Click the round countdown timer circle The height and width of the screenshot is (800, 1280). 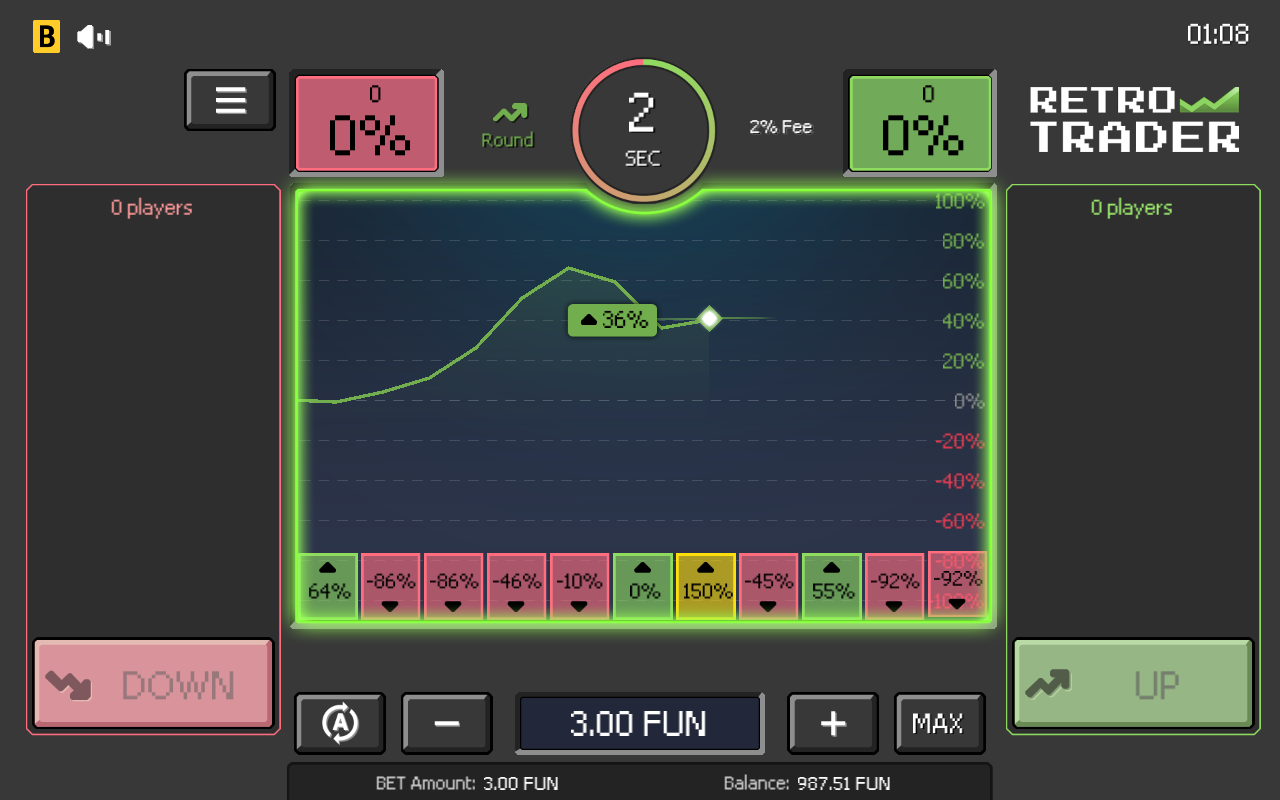643,130
